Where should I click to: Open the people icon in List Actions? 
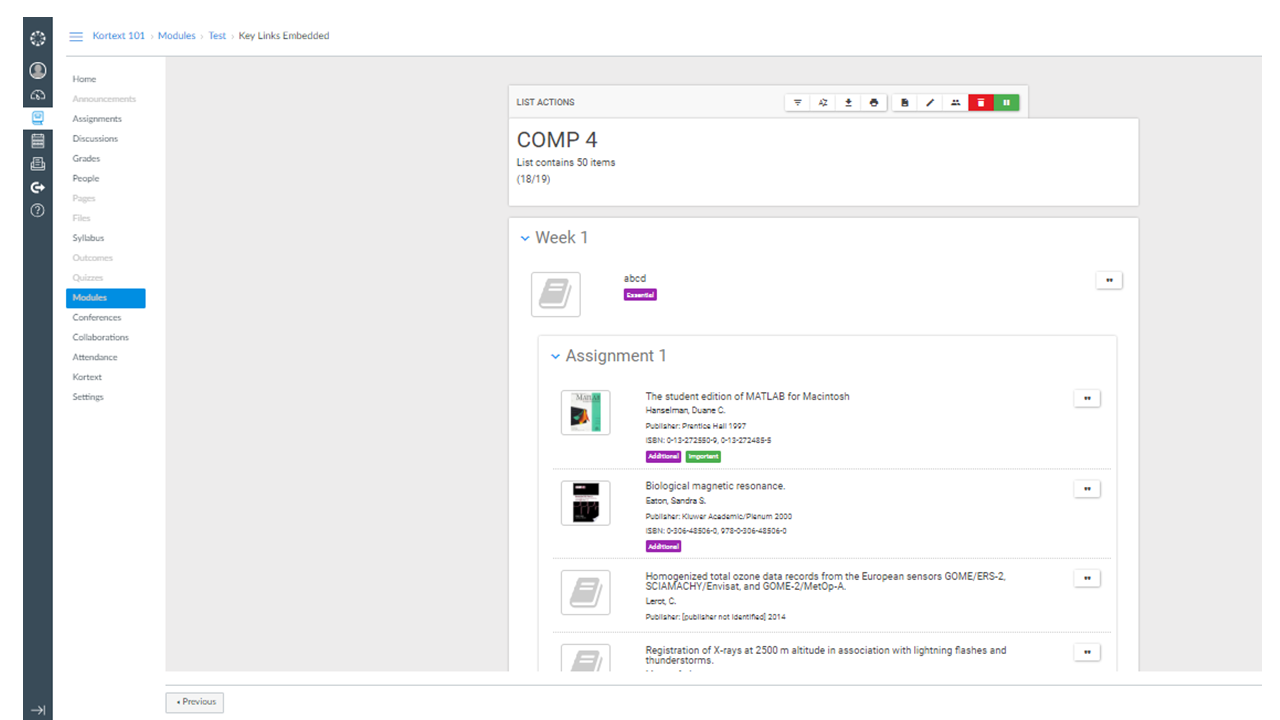[x=955, y=102]
